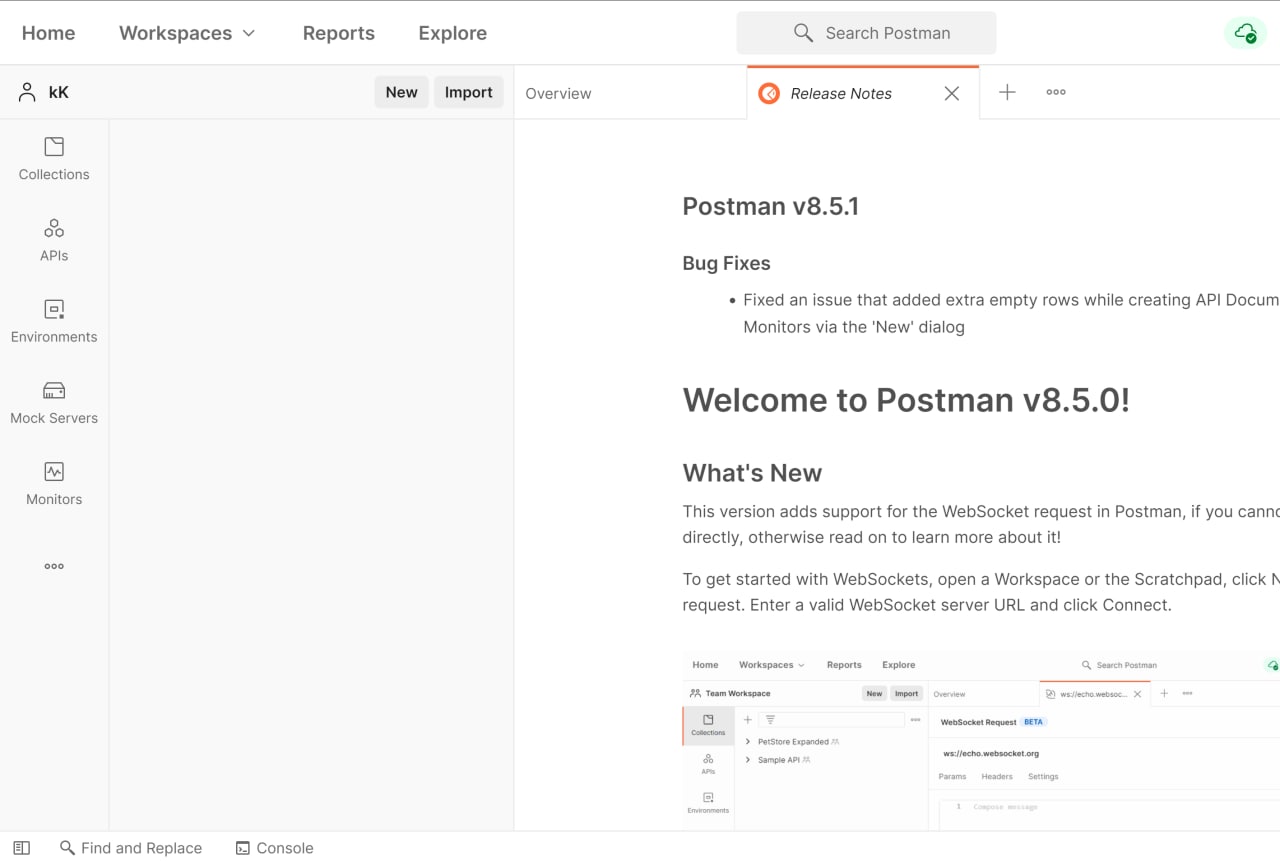Open the Mock Servers sidebar panel

click(54, 403)
